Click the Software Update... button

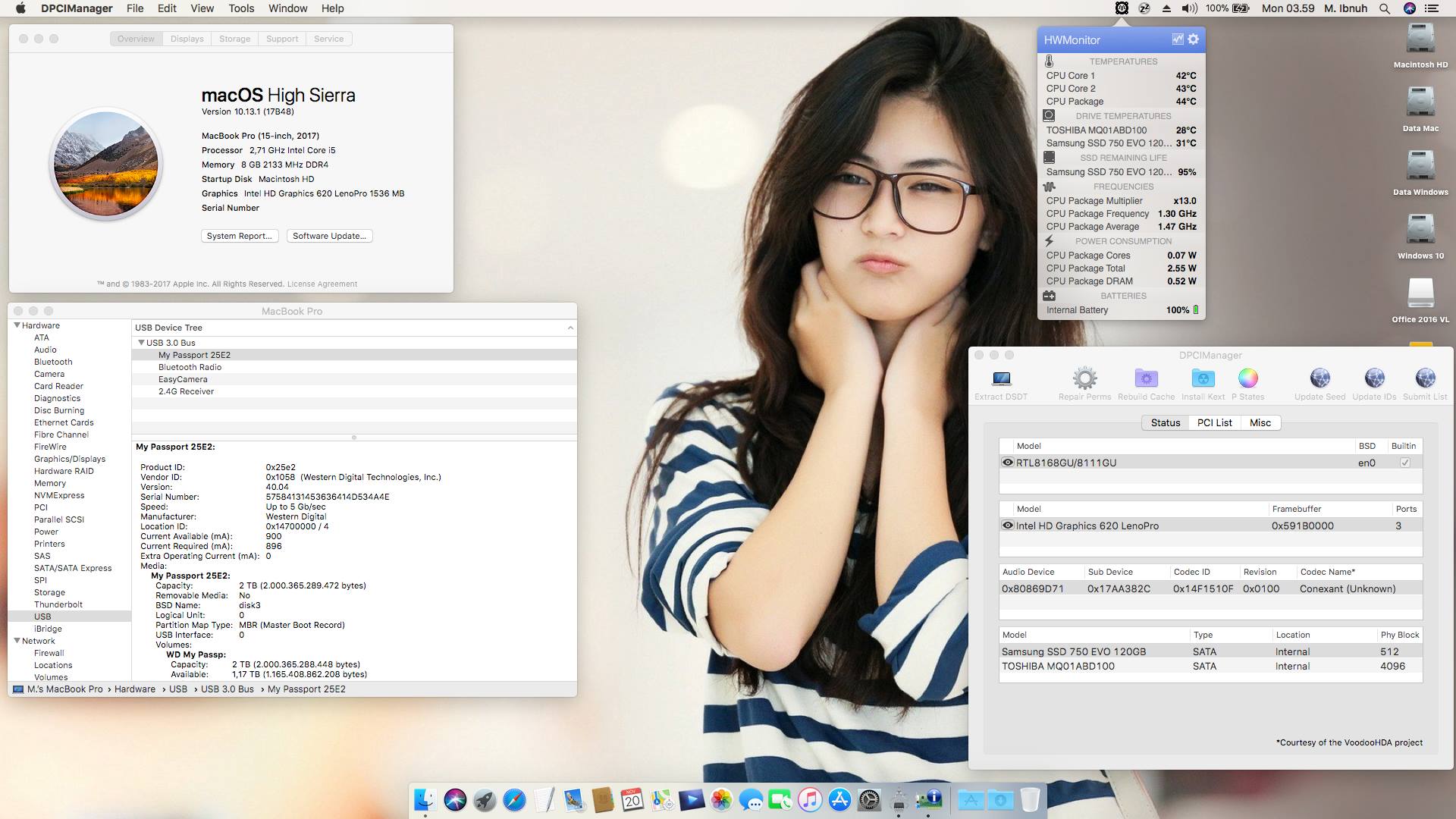(x=329, y=236)
